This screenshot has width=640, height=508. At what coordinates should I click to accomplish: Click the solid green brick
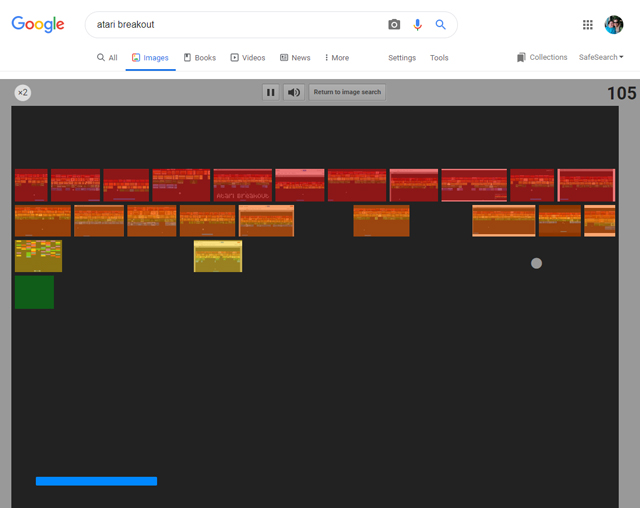tap(34, 292)
